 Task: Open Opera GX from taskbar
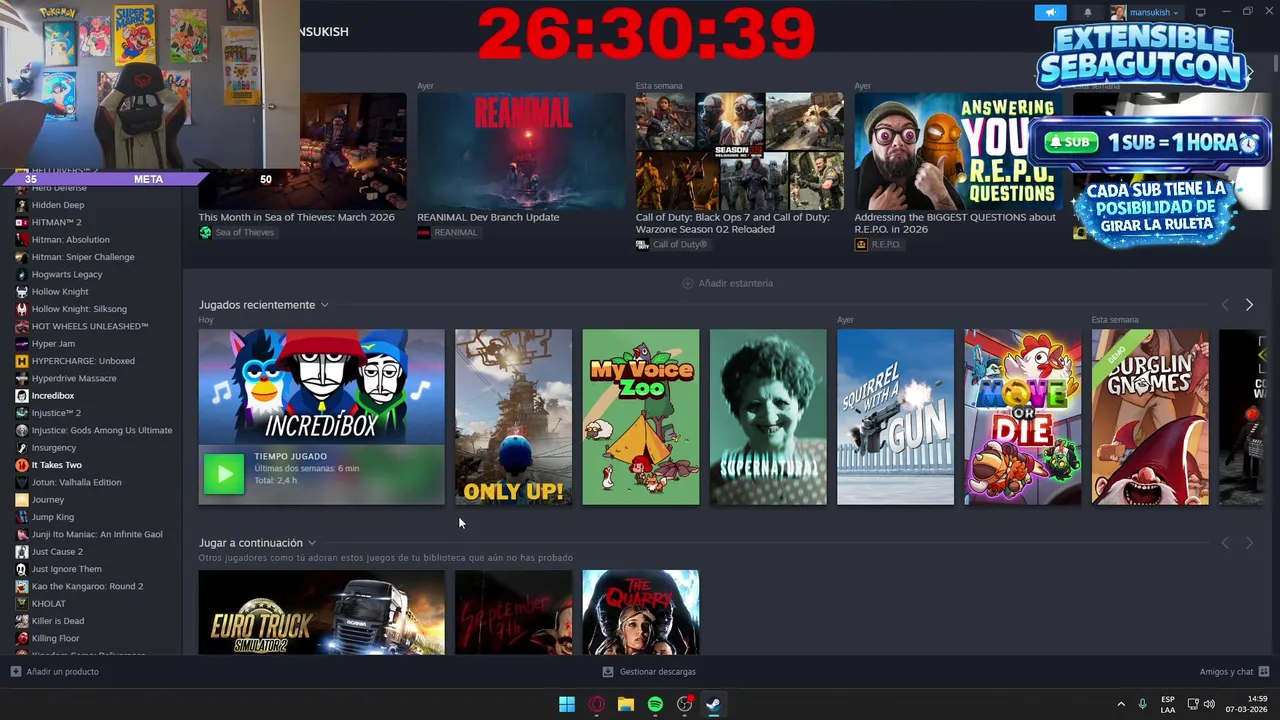pos(597,704)
